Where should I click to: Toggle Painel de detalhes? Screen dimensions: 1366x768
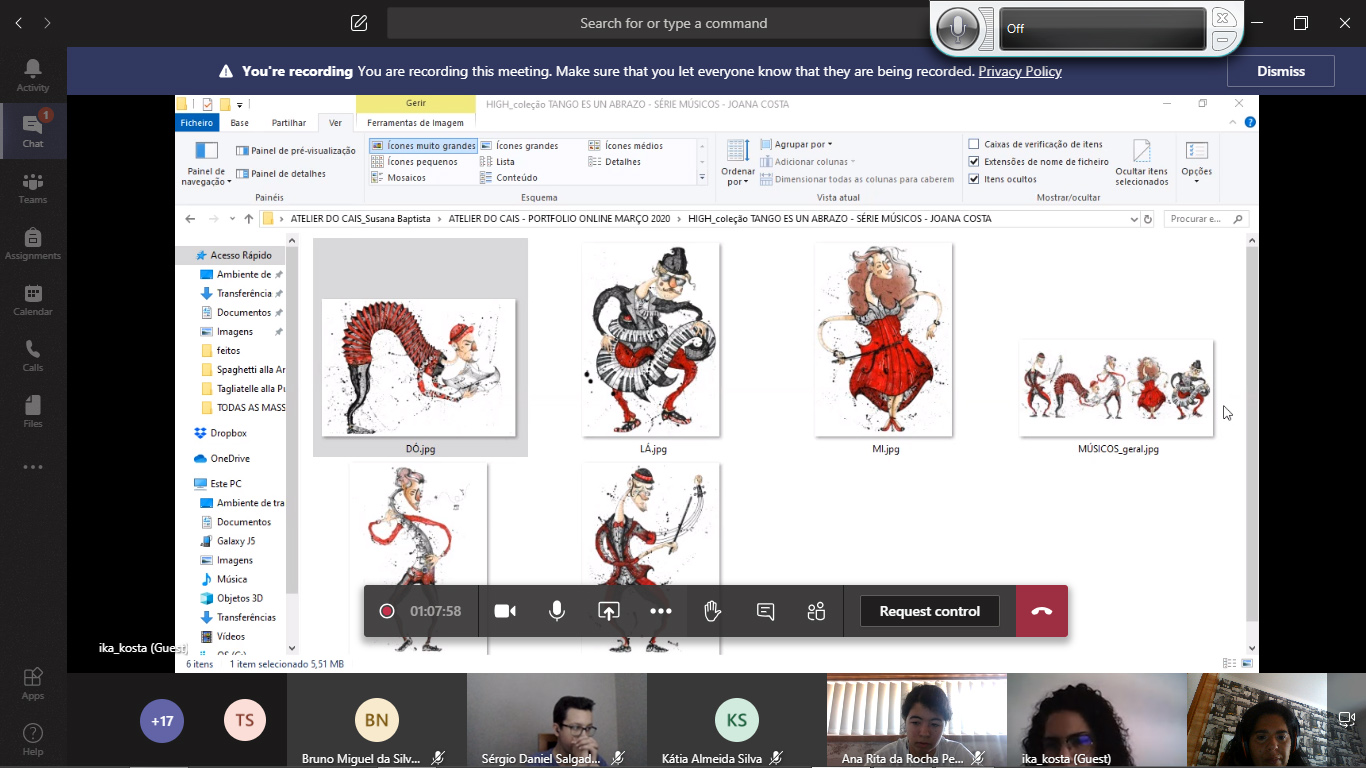pos(281,173)
